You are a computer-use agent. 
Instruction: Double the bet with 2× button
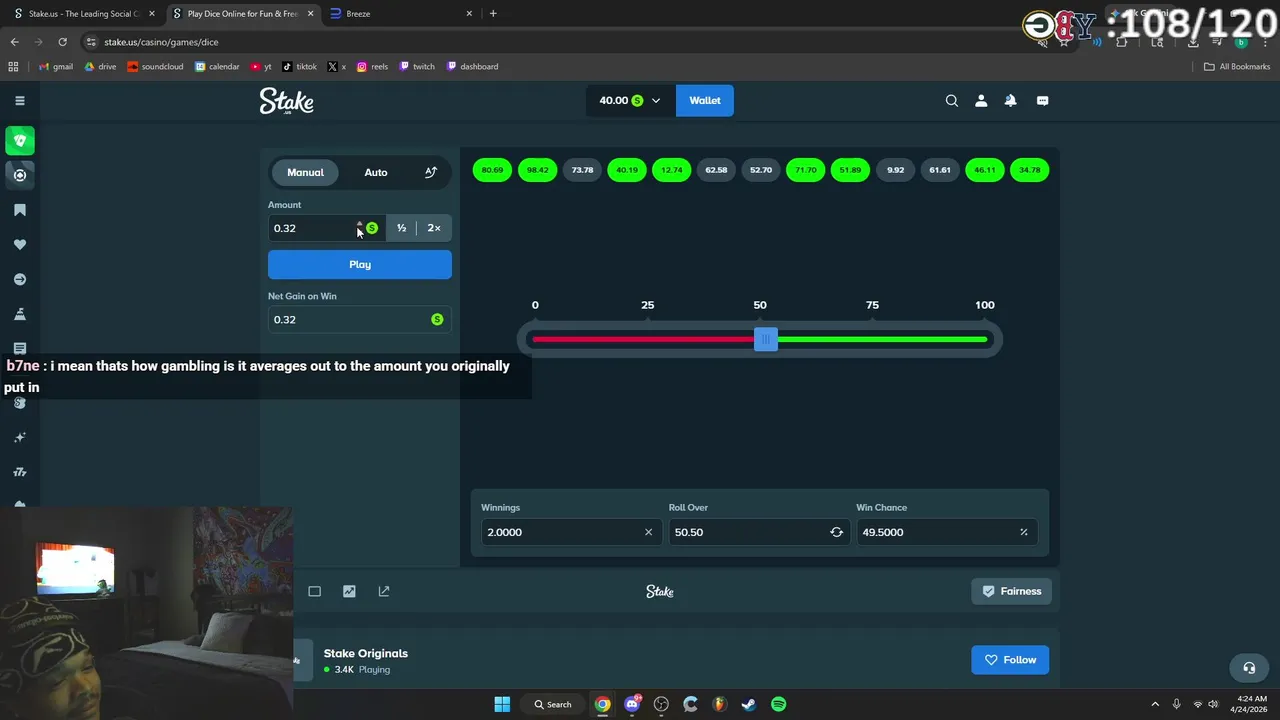pos(434,228)
